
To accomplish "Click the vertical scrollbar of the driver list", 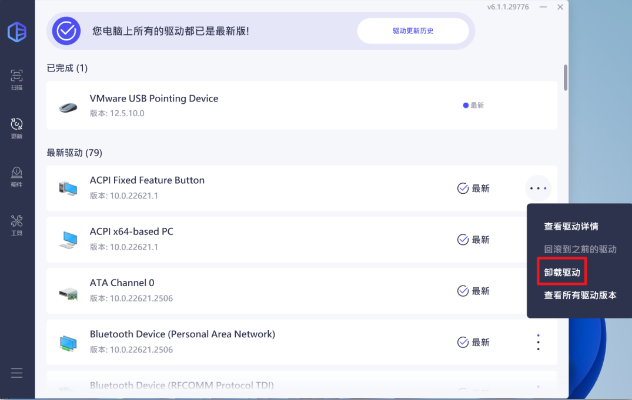I will pyautogui.click(x=565, y=78).
